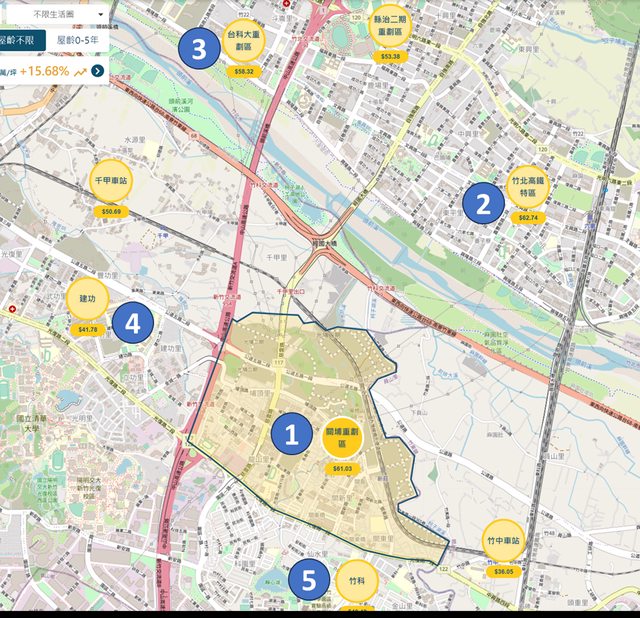The height and width of the screenshot is (618, 640).
Task: Open the 竹科 area bubble
Action: 357,580
